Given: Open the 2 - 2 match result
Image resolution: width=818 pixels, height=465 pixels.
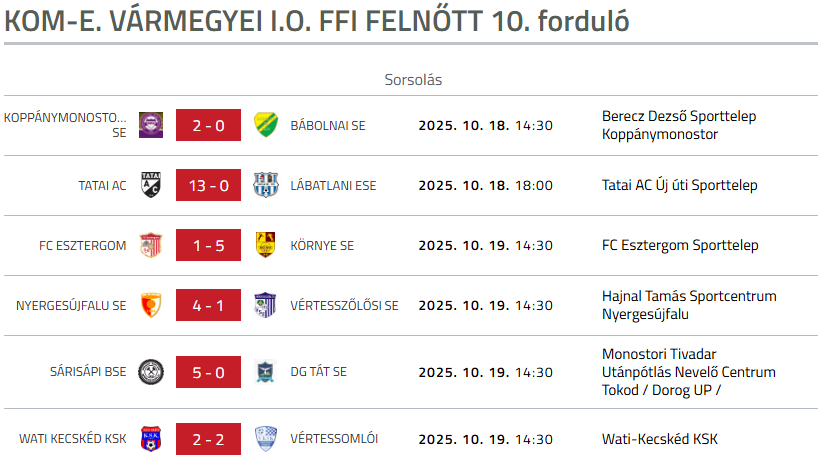Looking at the screenshot, I should pos(208,438).
